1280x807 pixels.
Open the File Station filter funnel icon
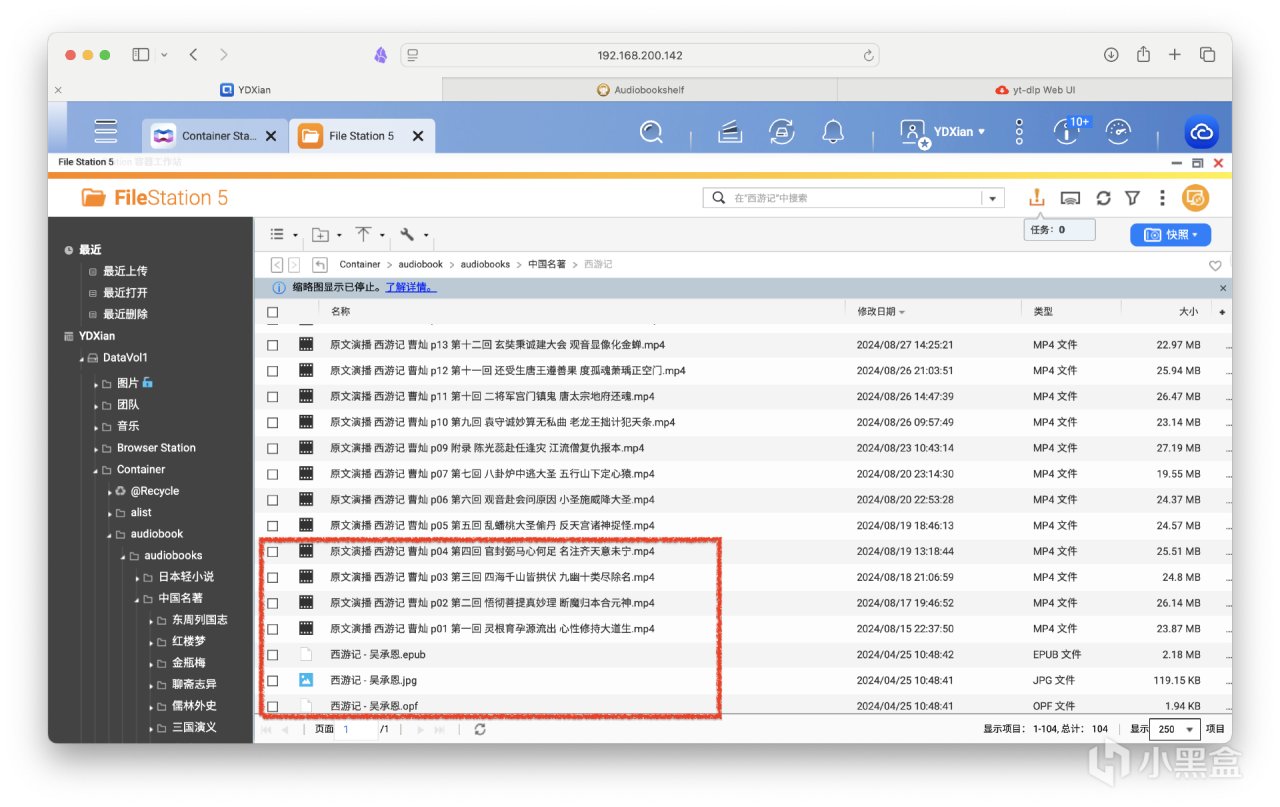click(1132, 198)
